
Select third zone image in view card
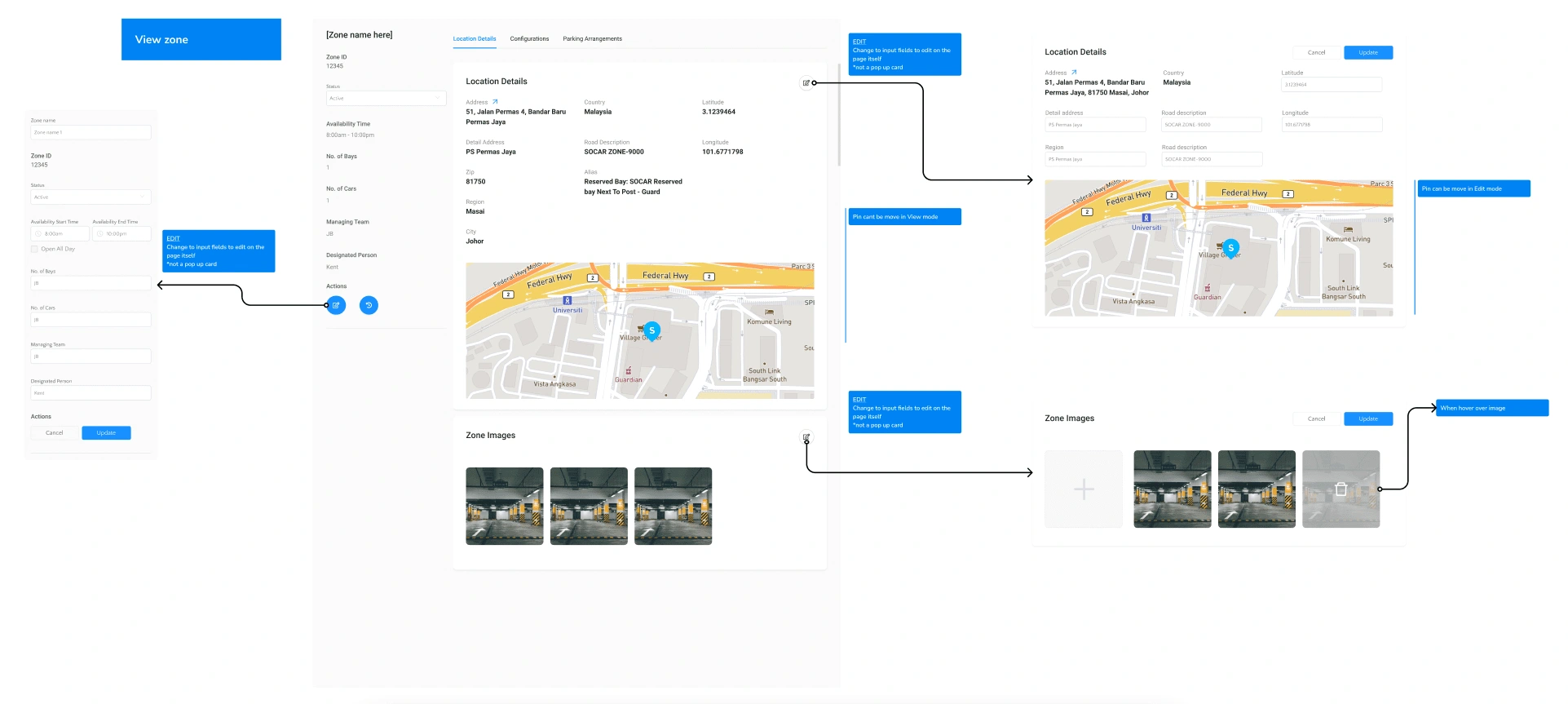tap(673, 506)
